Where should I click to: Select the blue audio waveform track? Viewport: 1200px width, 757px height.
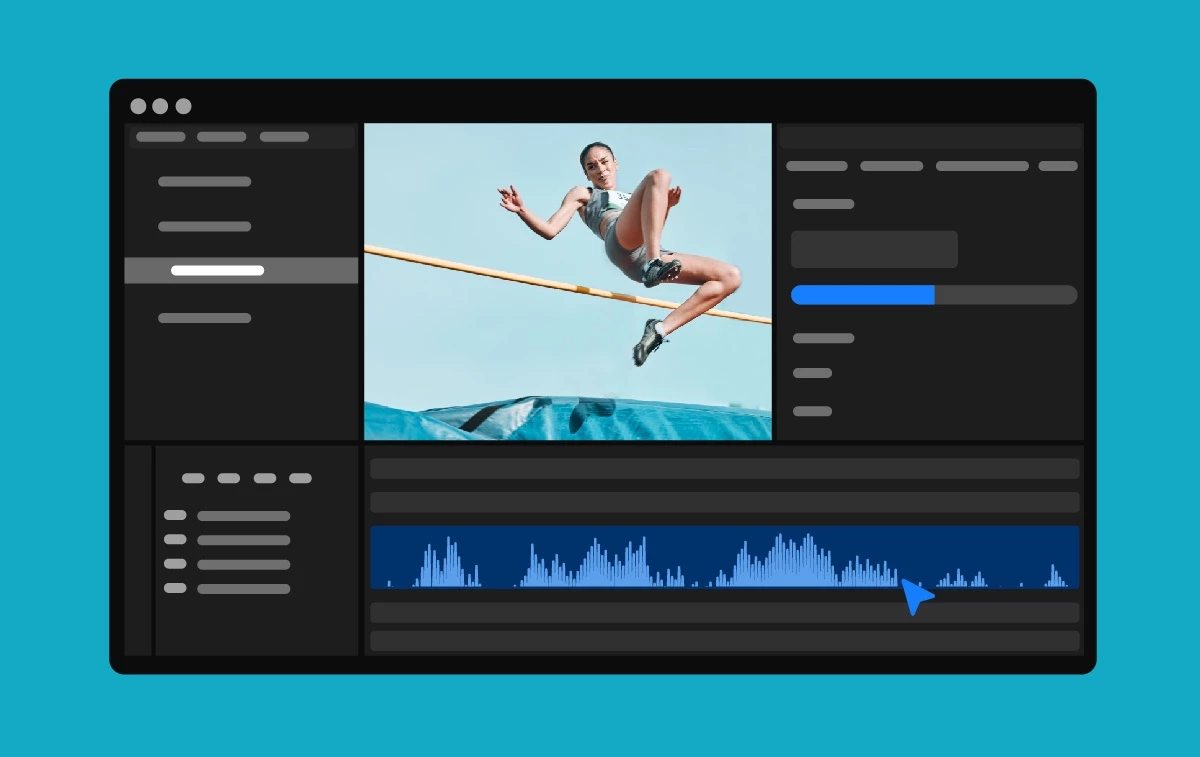[x=725, y=557]
